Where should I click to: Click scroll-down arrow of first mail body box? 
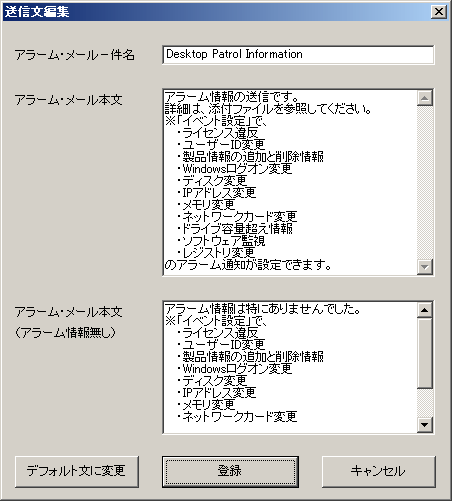click(425, 267)
